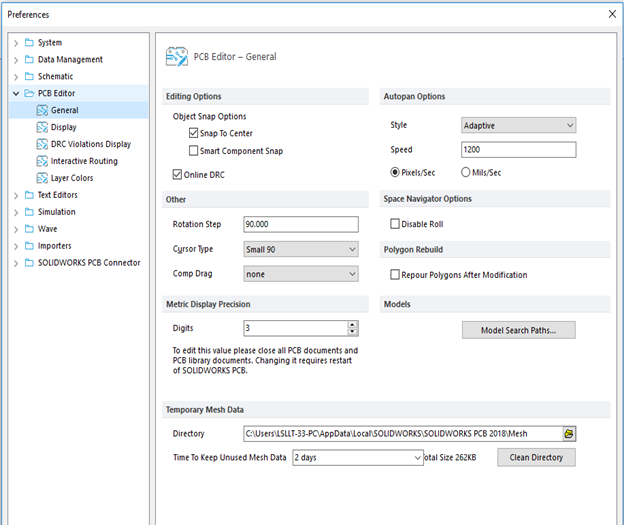The width and height of the screenshot is (624, 525).
Task: Increase Digits with the stepper up arrow
Action: click(352, 325)
